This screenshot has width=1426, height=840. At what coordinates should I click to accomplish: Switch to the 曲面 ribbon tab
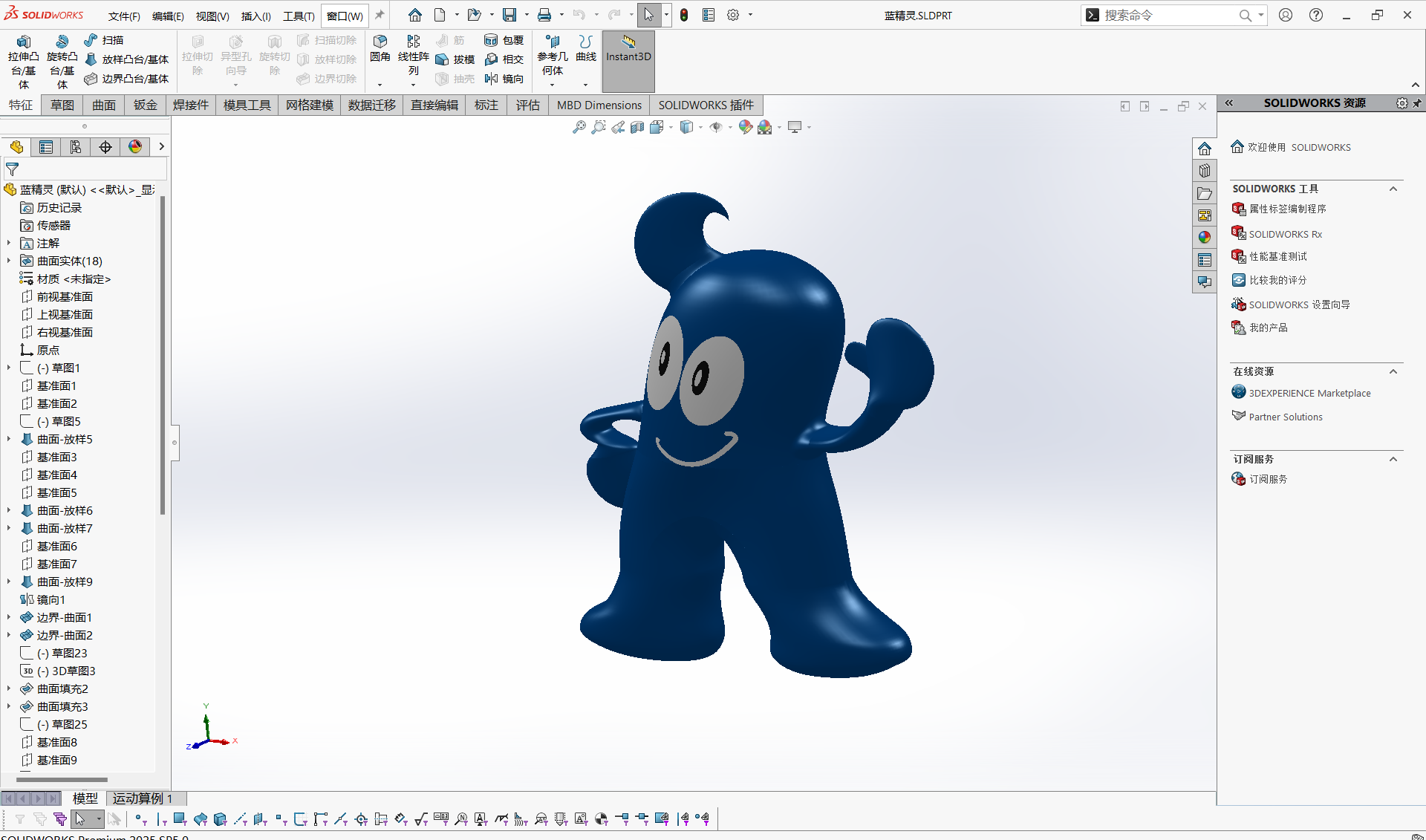[x=104, y=105]
